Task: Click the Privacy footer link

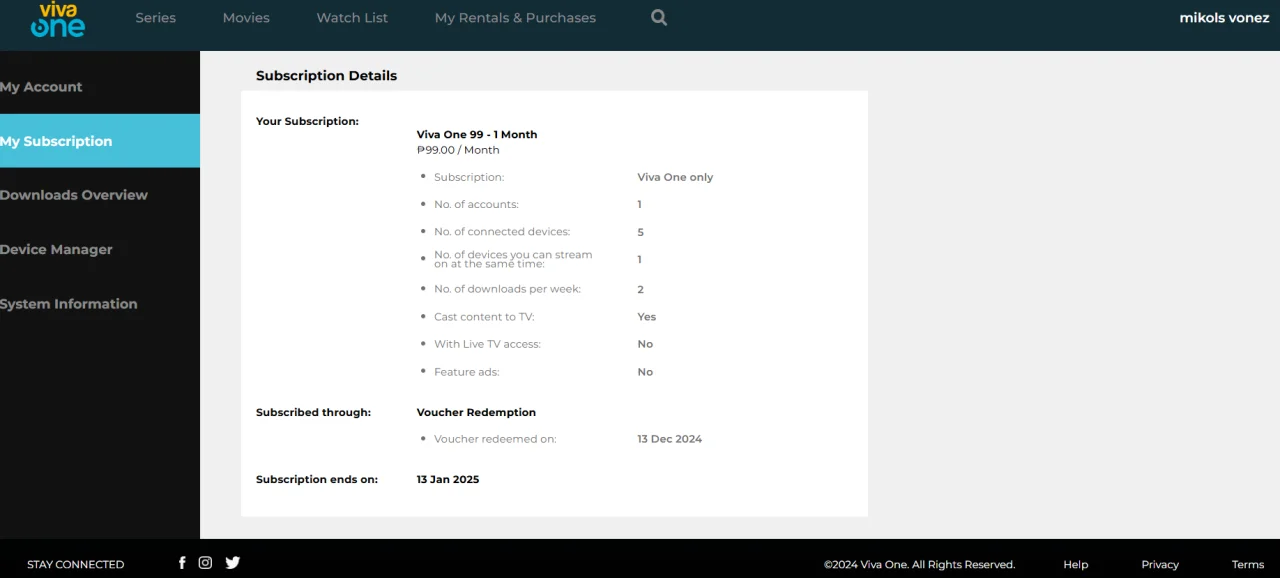Action: pyautogui.click(x=1160, y=565)
